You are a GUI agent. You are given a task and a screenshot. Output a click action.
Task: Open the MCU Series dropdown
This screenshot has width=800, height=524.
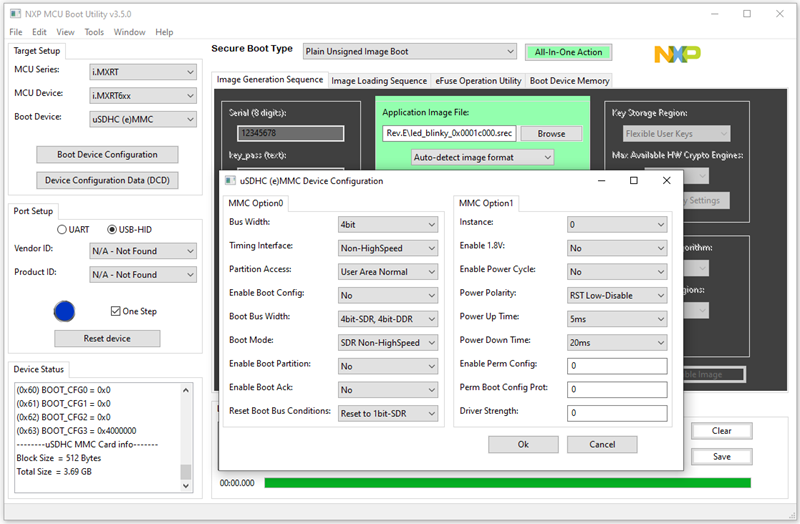pyautogui.click(x=143, y=72)
